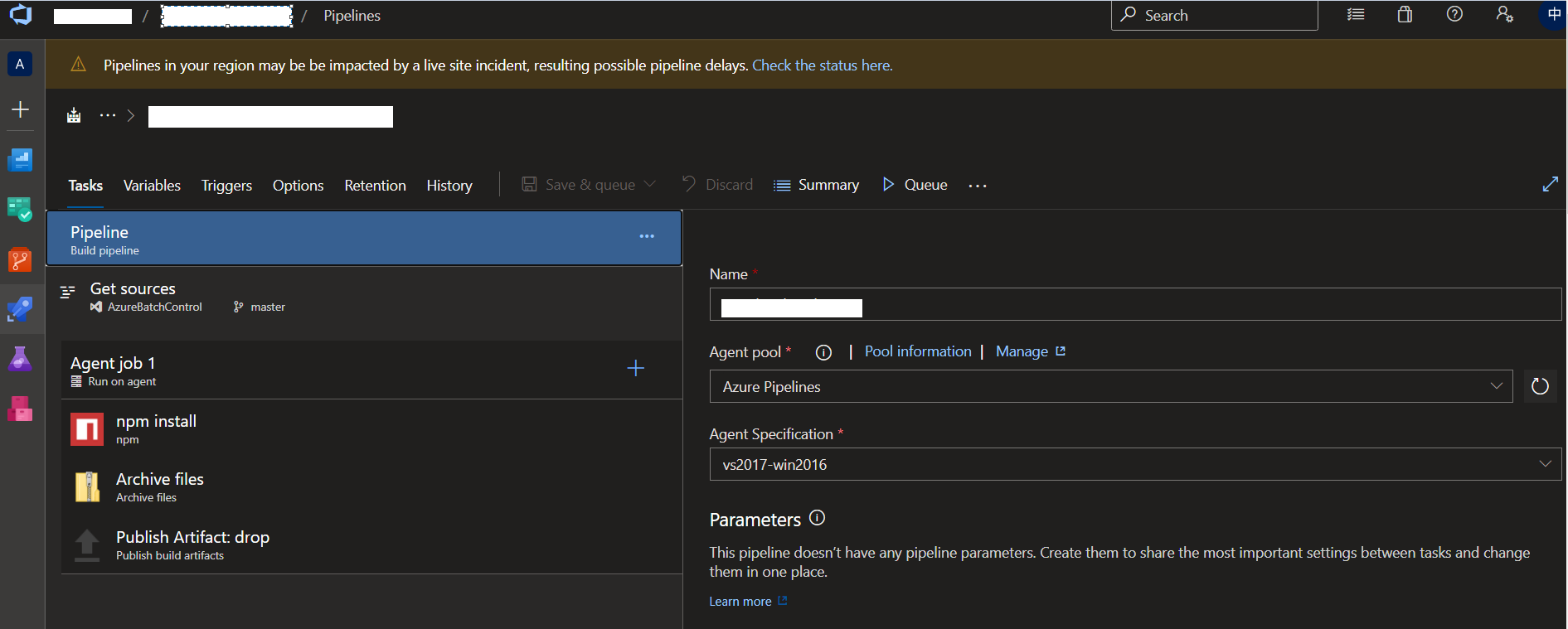Select the Pipeline build pipeline row
The image size is (1568, 629).
364,238
